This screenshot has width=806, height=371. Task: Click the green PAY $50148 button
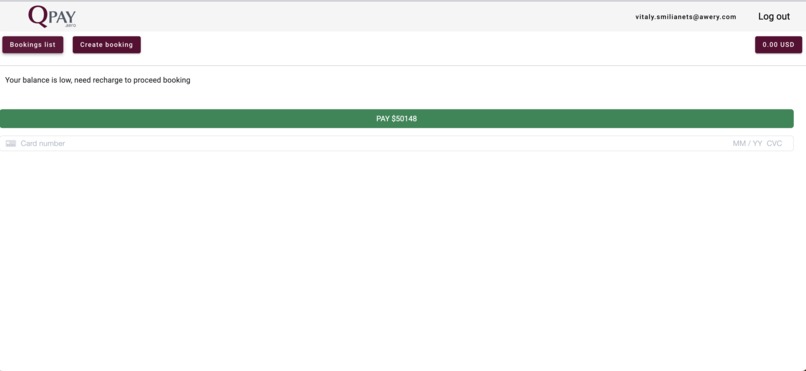click(397, 119)
